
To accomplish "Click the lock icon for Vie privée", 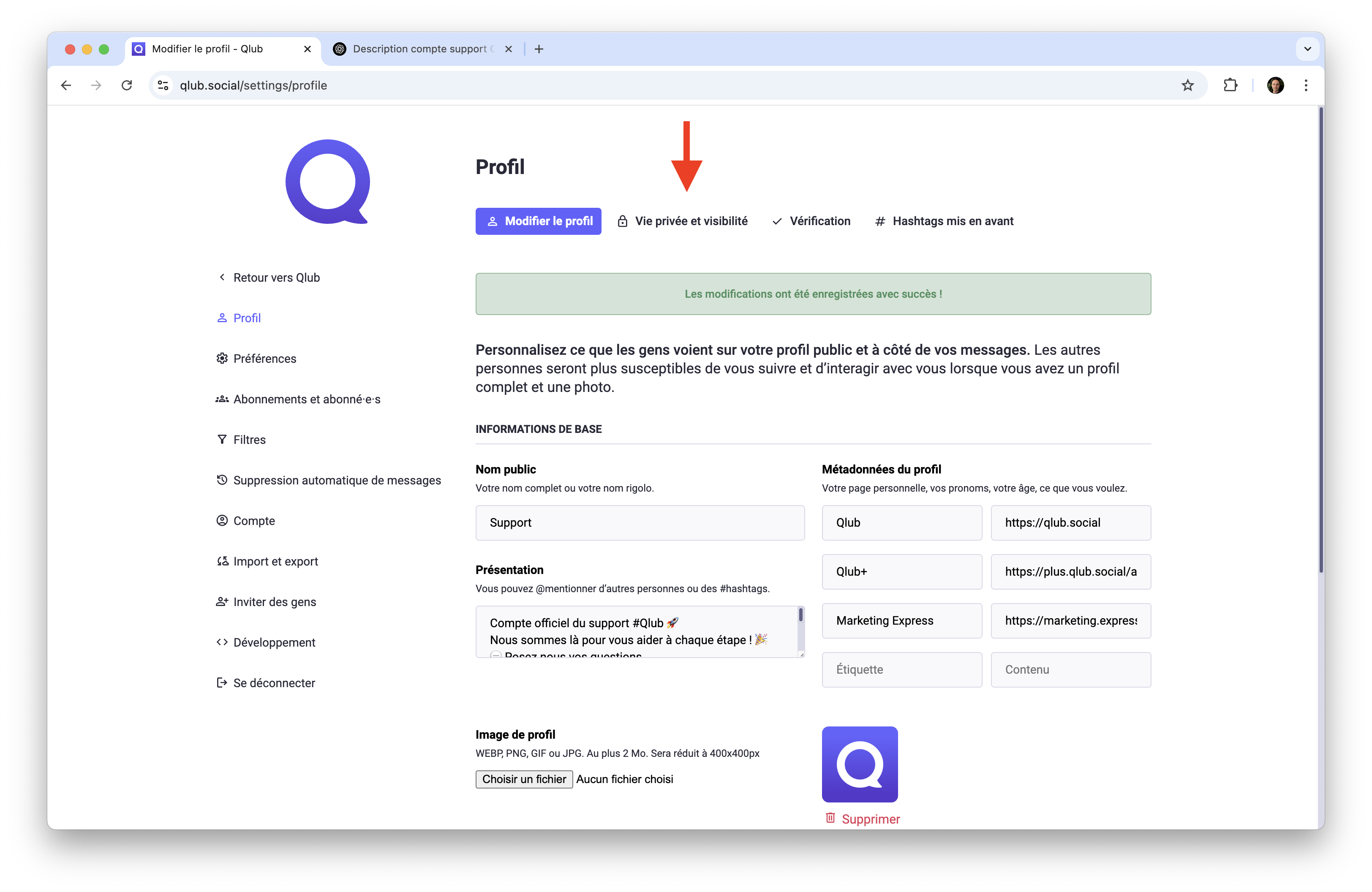I will coord(623,221).
